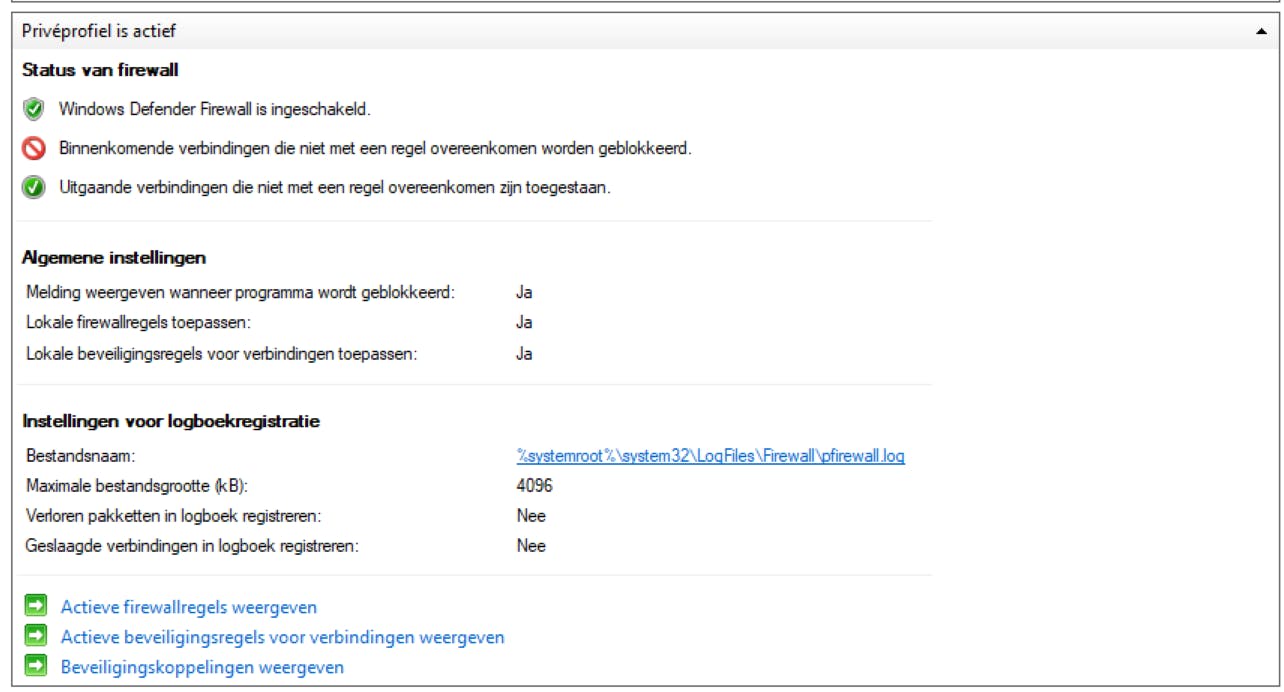1284x692 pixels.
Task: Click label Melding weergeven wanneer programma wordt geblokkeerd
Action: click(241, 293)
